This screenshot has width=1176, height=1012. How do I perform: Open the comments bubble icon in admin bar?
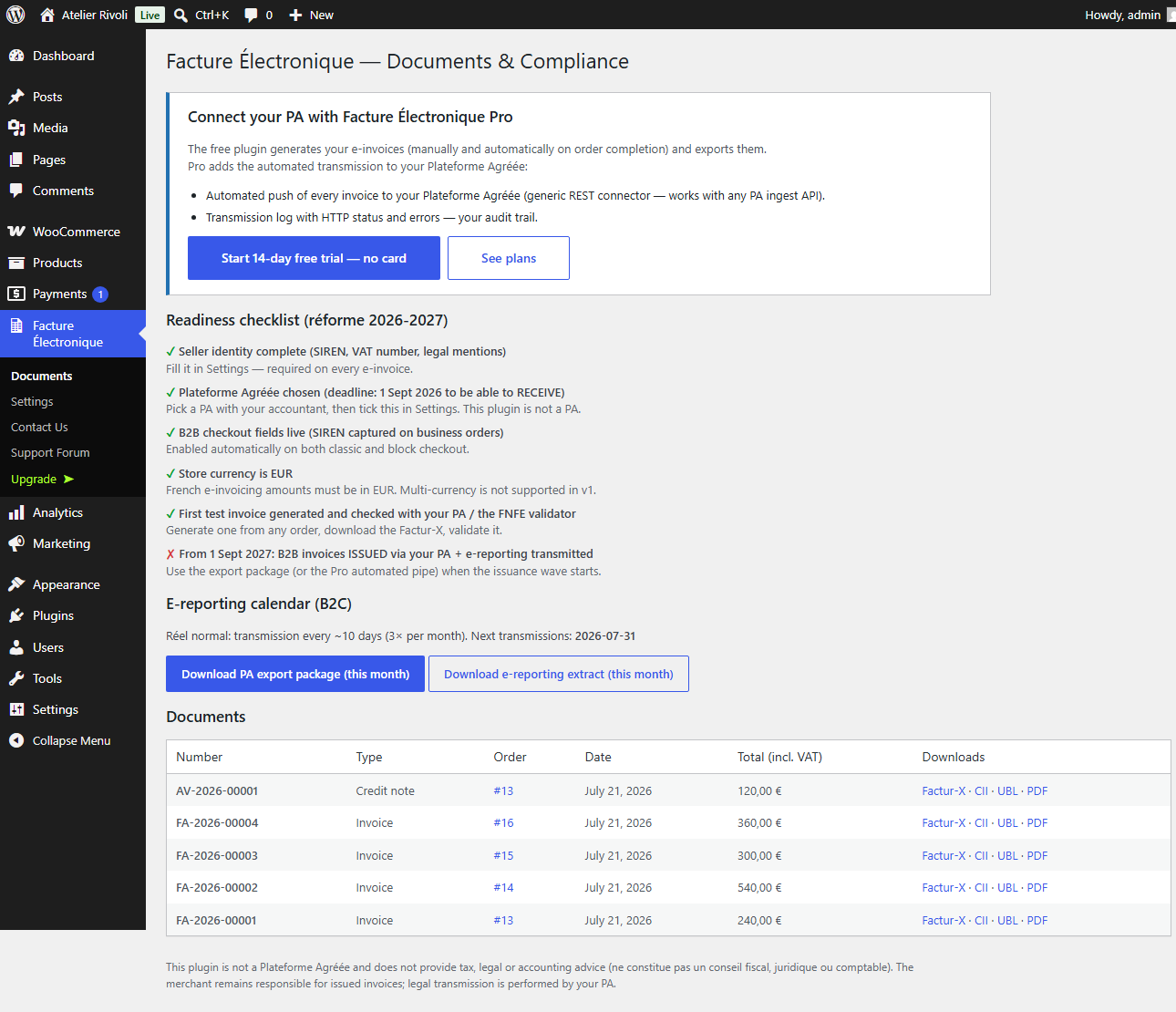tap(252, 15)
